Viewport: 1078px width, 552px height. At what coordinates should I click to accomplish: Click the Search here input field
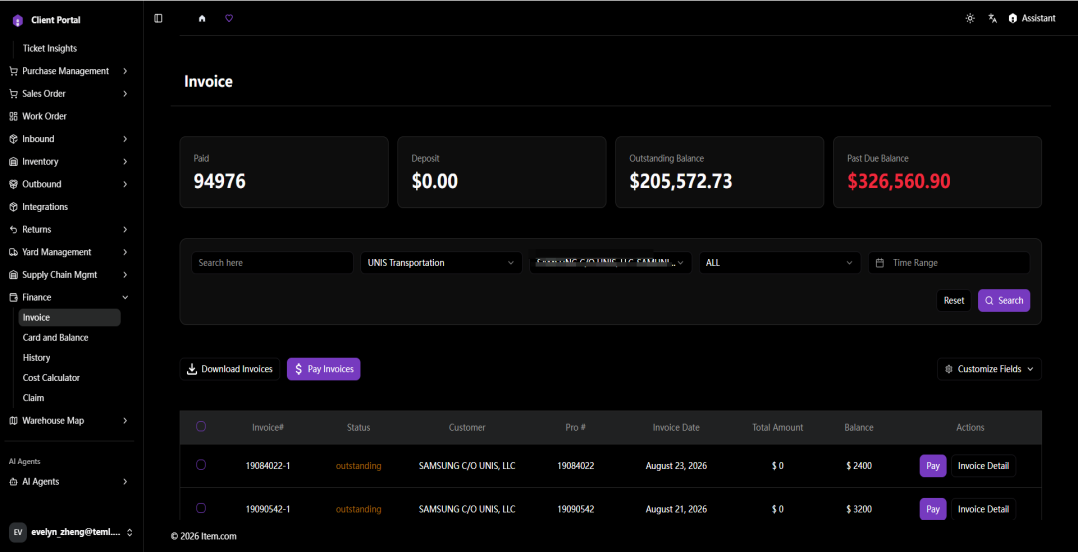pos(272,263)
